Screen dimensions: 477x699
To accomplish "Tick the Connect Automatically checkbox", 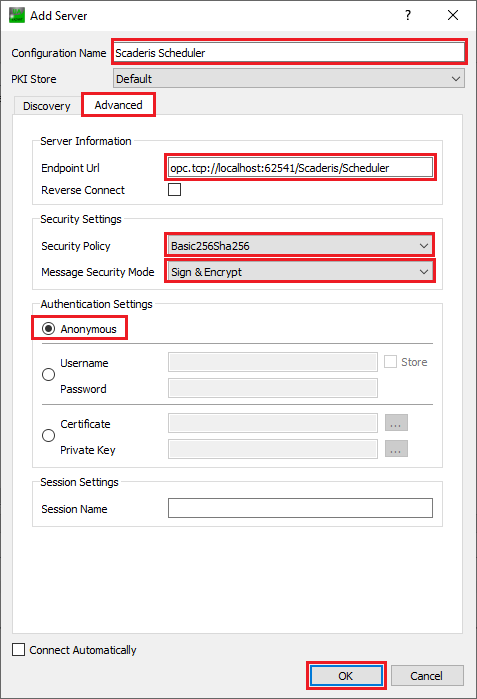I will pos(18,650).
